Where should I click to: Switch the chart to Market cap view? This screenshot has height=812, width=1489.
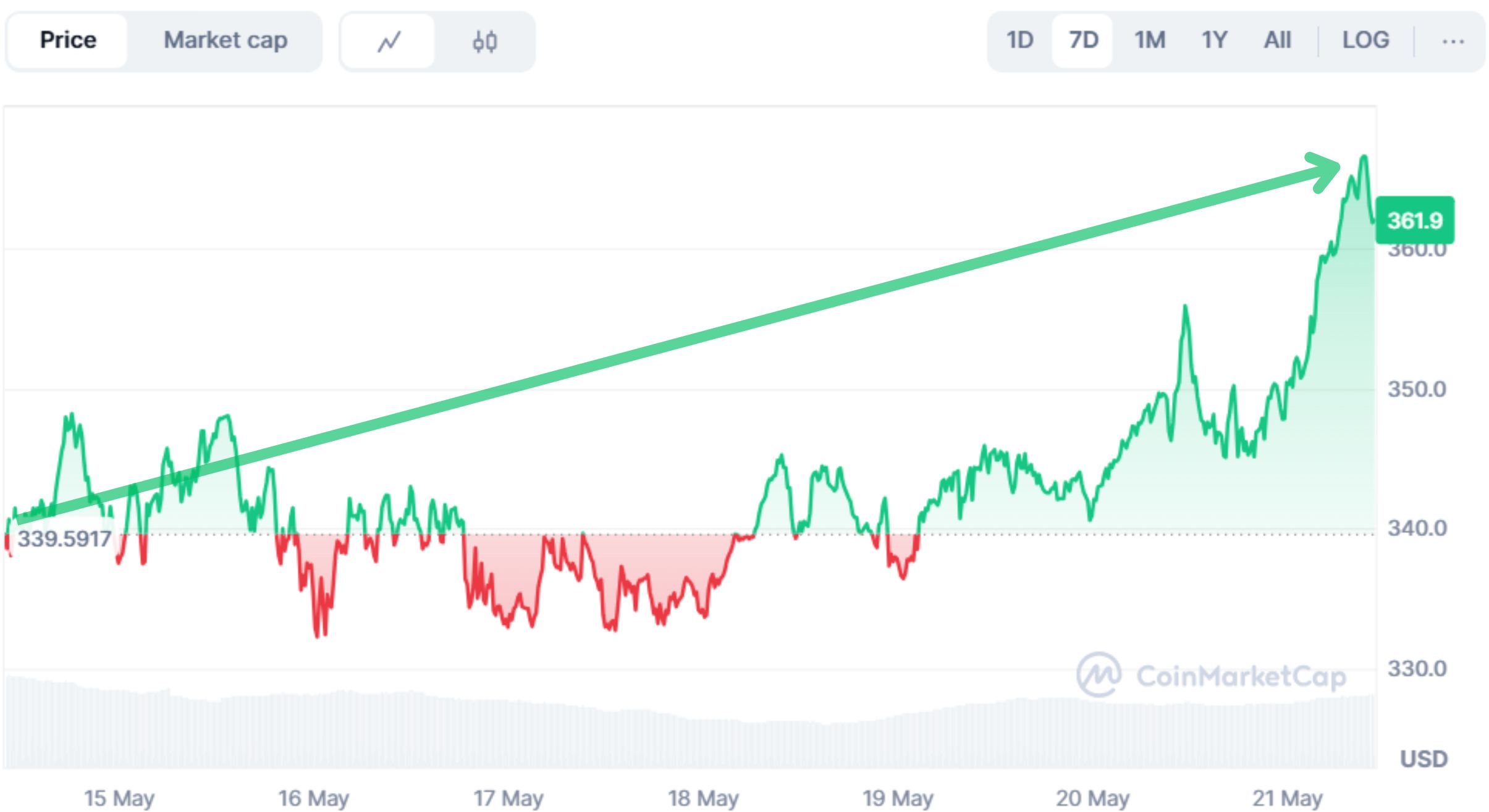click(x=225, y=41)
